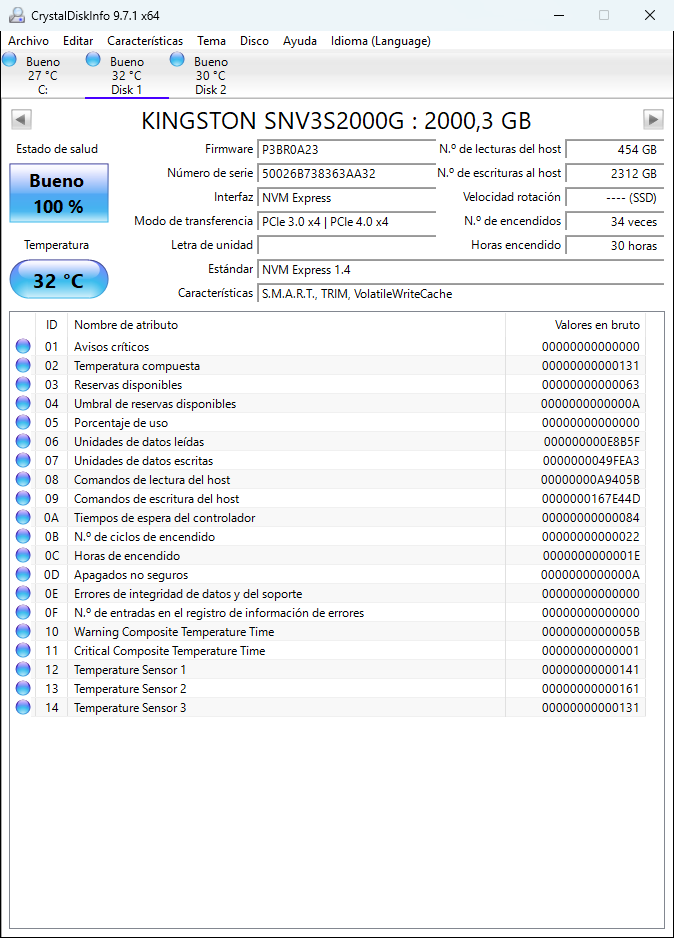Click the blue health orb above Disk 2
Screen dimensions: 674x938
[177, 59]
